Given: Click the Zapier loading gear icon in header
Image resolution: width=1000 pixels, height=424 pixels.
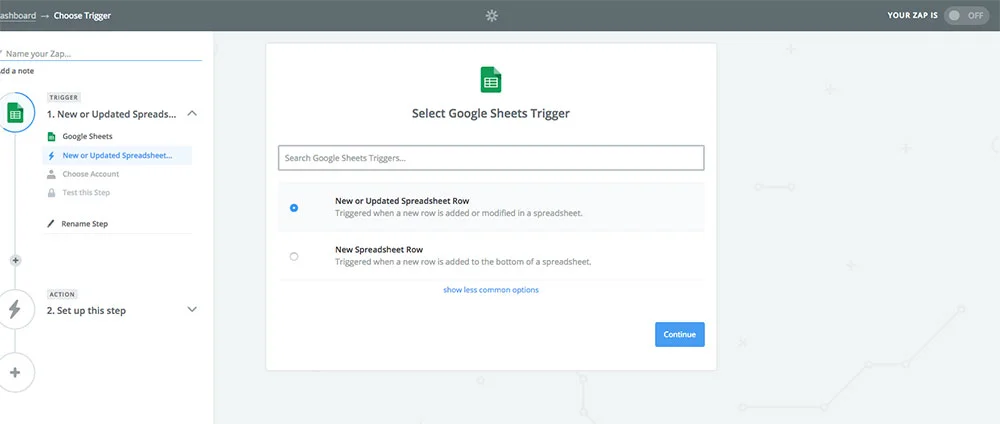Looking at the screenshot, I should [491, 16].
